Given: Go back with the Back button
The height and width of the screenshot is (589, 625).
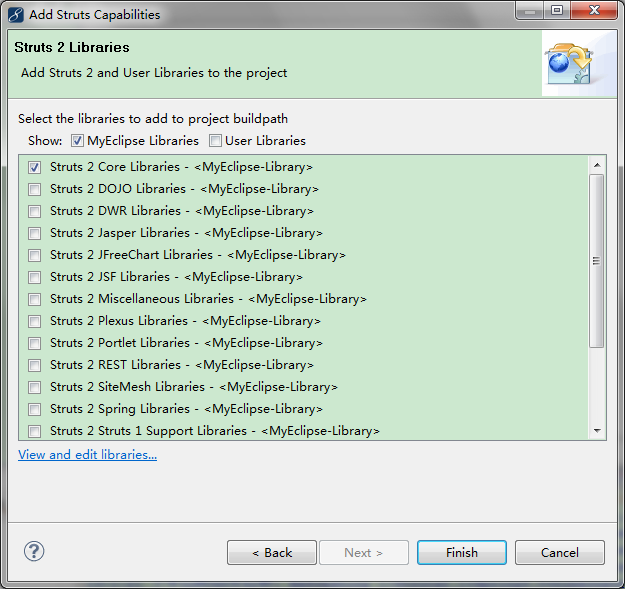Looking at the screenshot, I should pyautogui.click(x=272, y=553).
